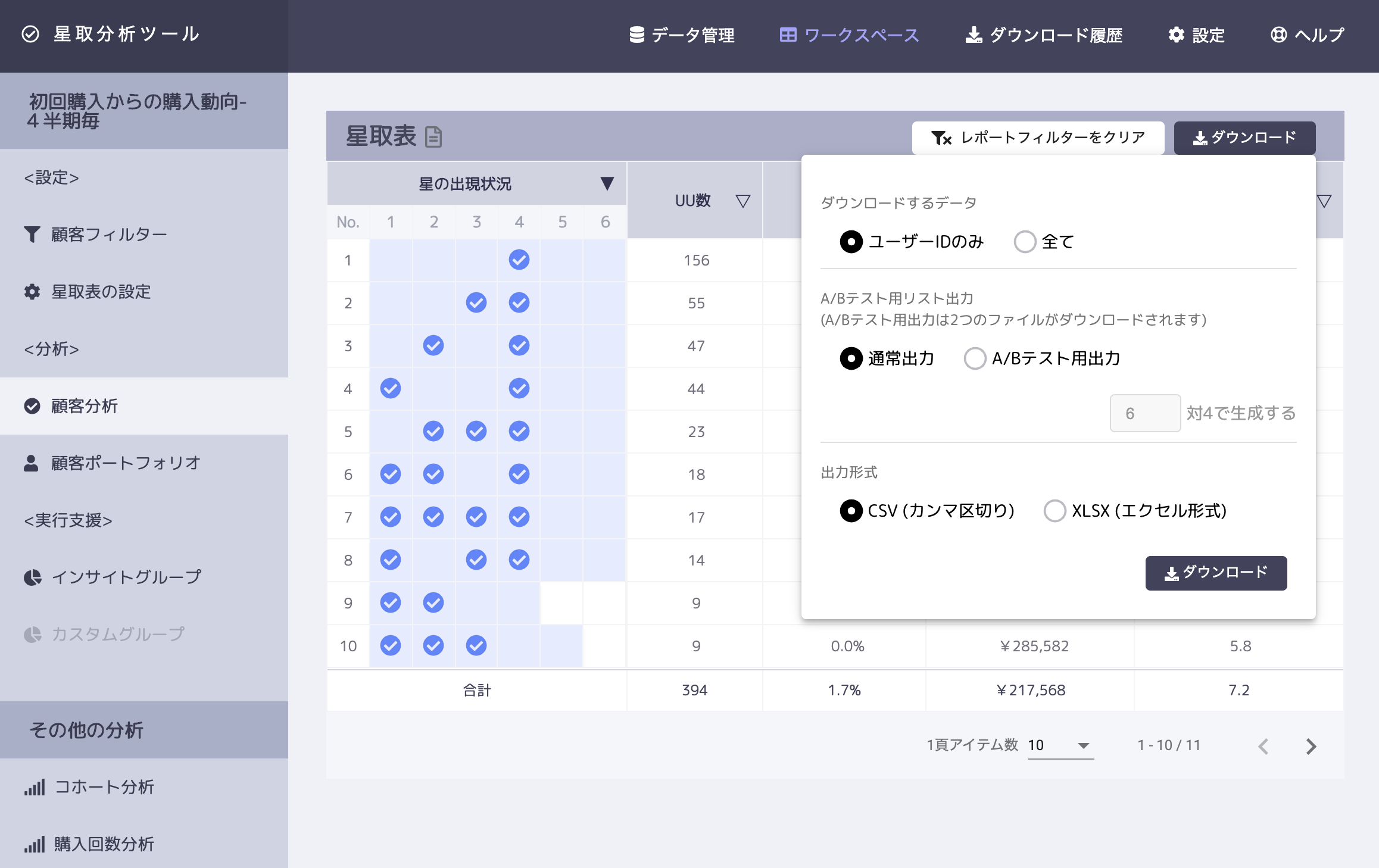Click the star check in row 4 column 1
Viewport: 1379px width, 868px height.
point(391,389)
